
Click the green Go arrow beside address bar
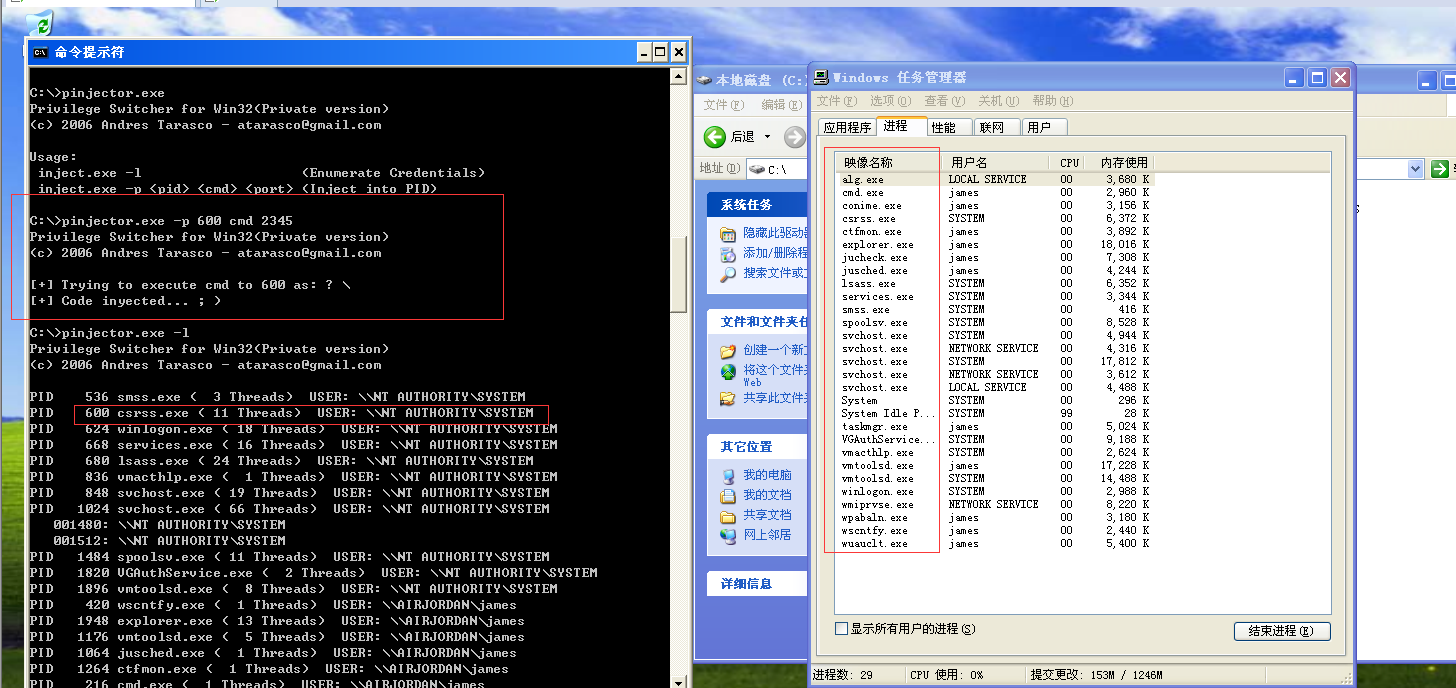tap(1440, 169)
